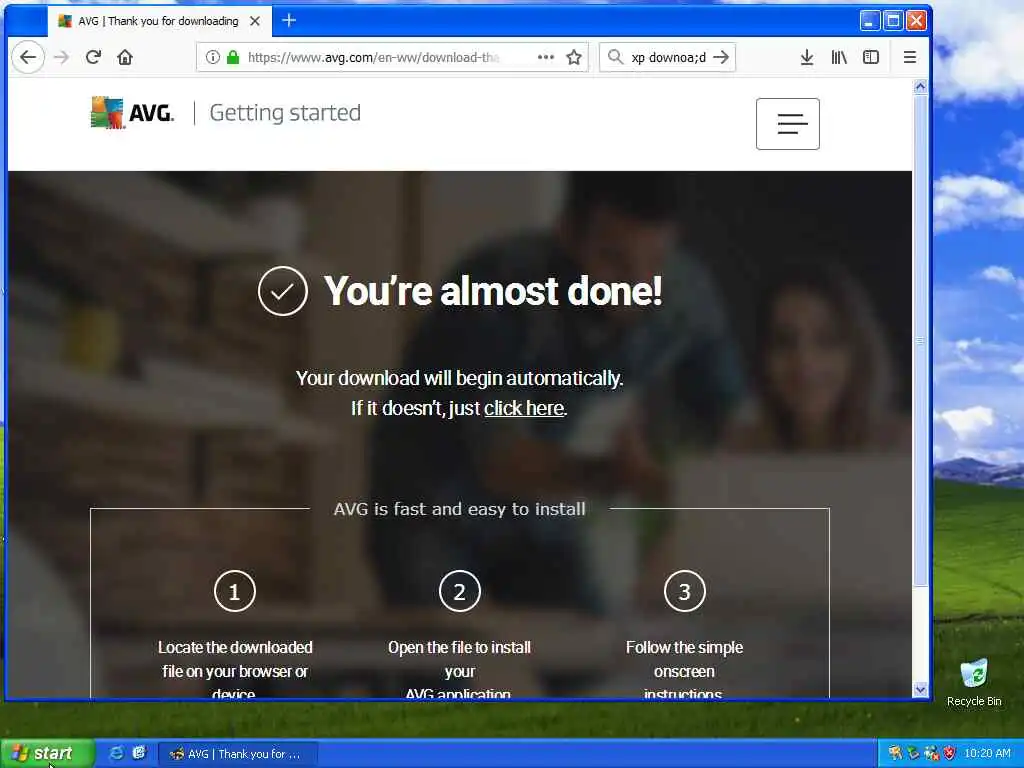Launch Internet Explorer from quick launch
This screenshot has width=1024, height=768.
coord(116,753)
